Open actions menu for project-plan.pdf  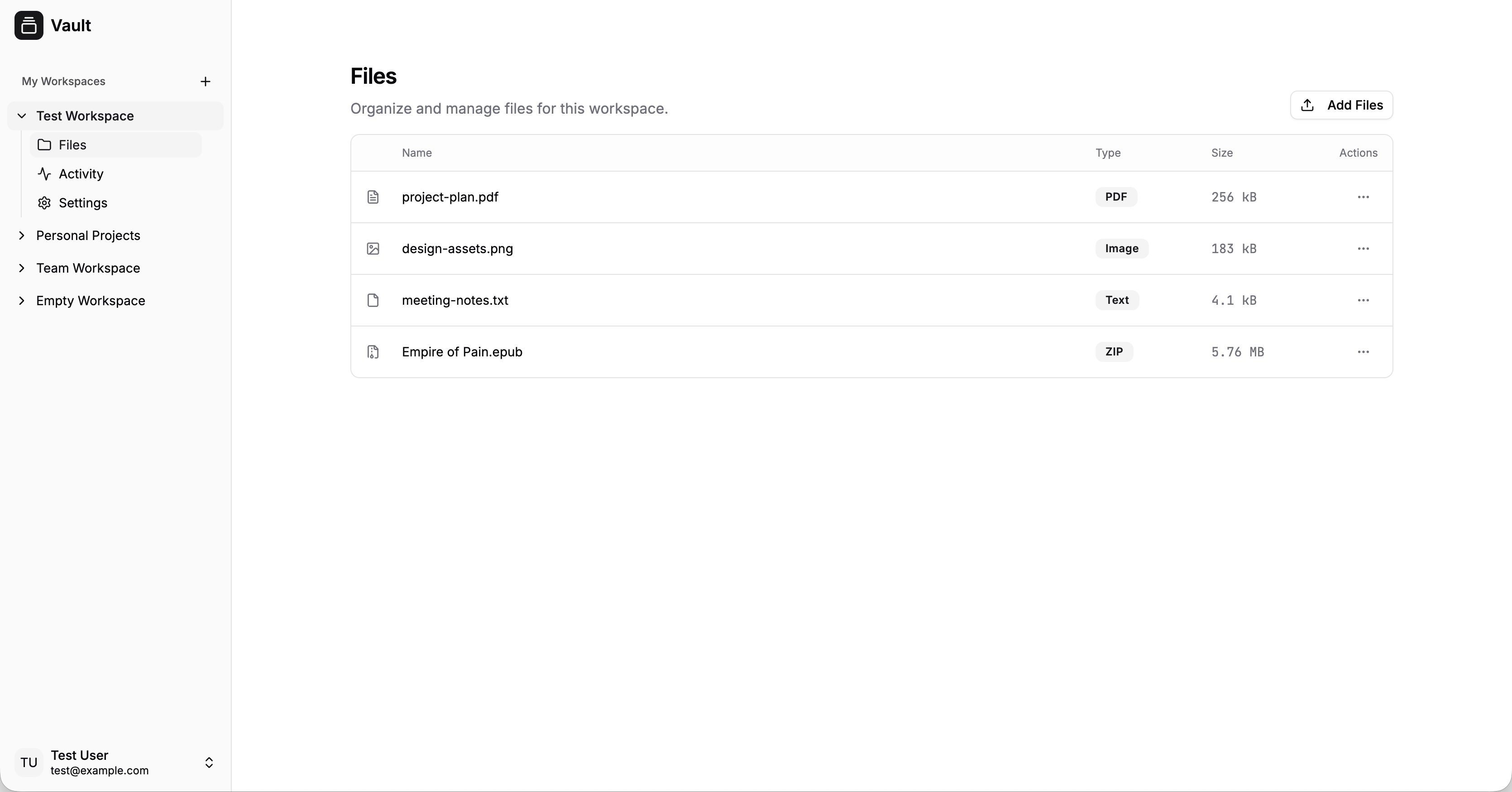pyautogui.click(x=1363, y=197)
